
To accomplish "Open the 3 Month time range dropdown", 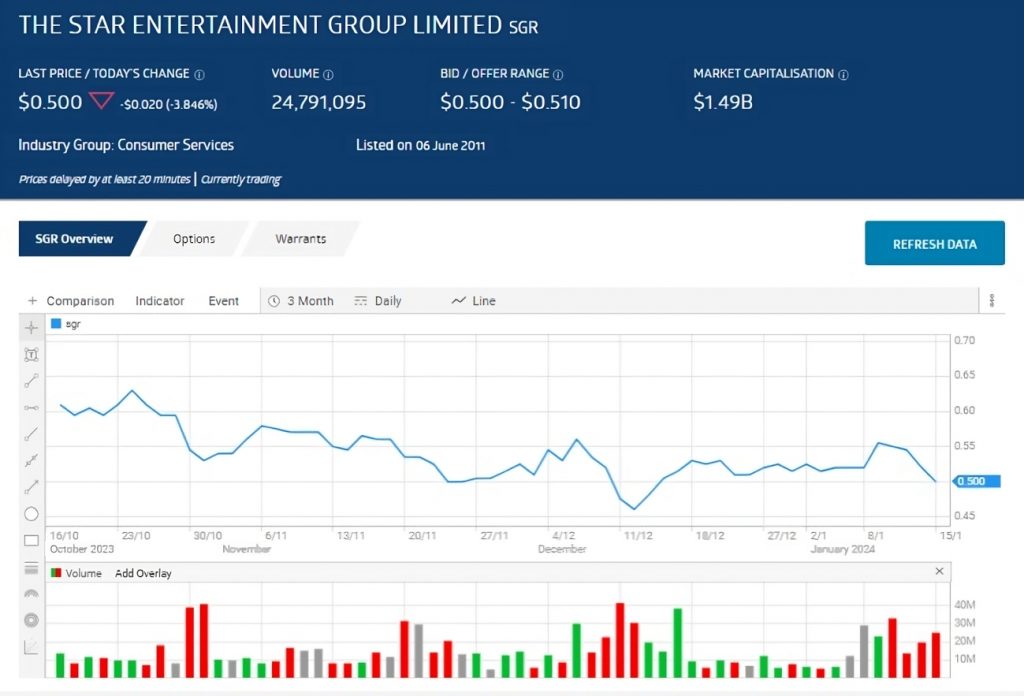I will coord(301,301).
